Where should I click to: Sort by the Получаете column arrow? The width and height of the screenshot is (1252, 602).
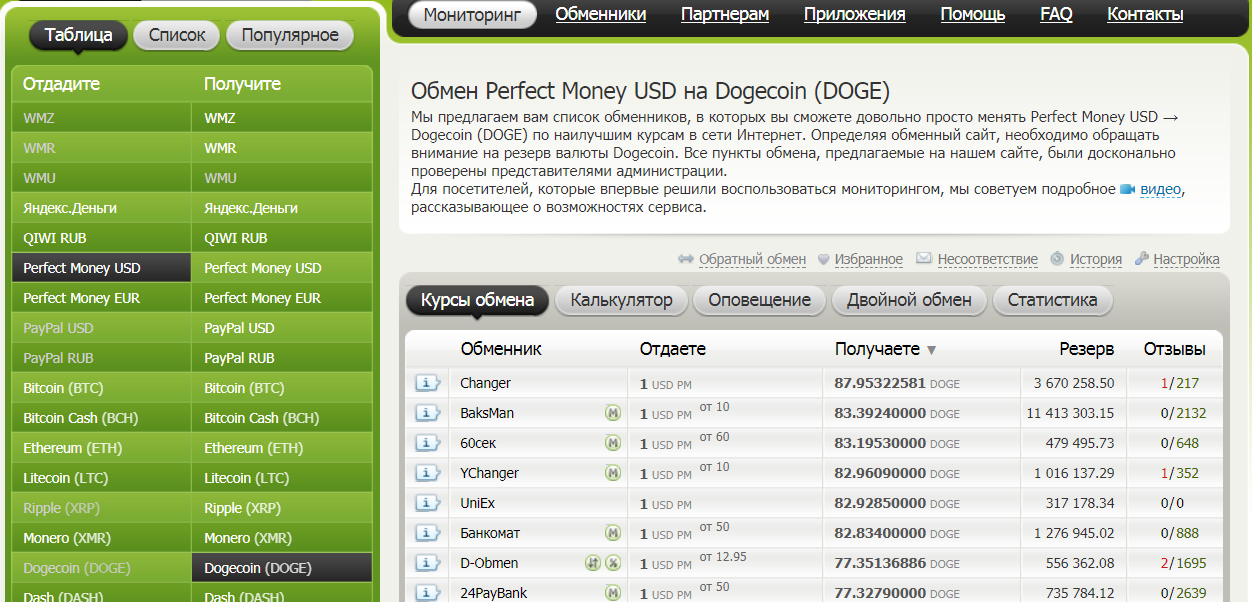931,350
